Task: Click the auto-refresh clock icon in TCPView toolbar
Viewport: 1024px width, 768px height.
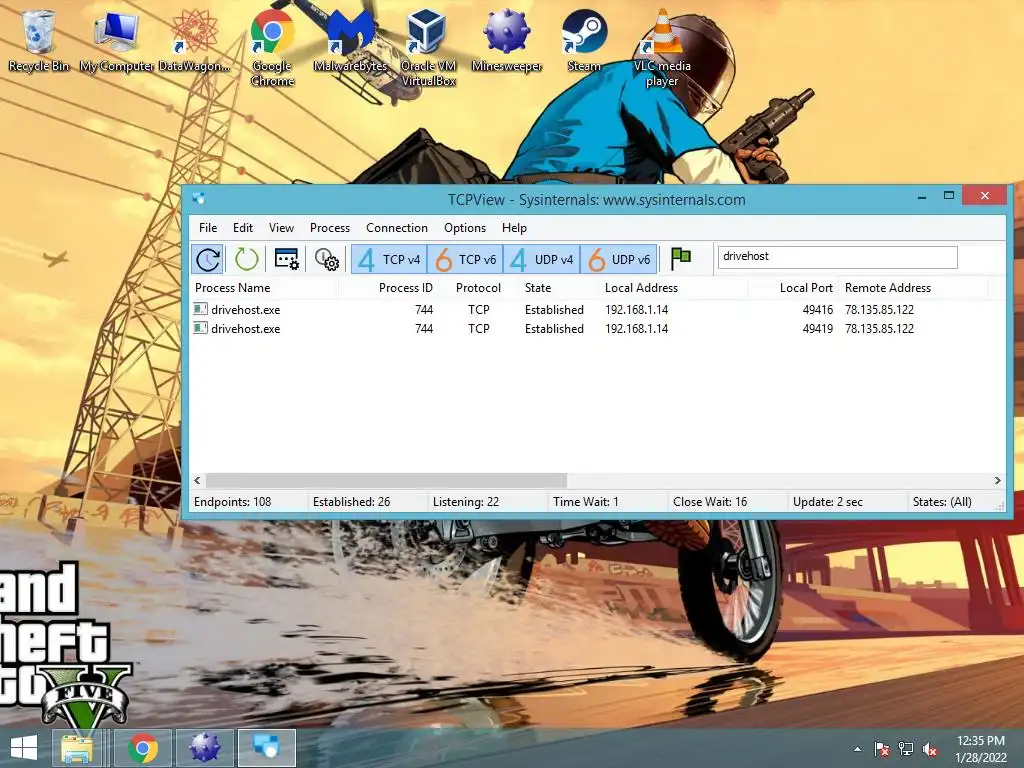Action: pyautogui.click(x=208, y=259)
